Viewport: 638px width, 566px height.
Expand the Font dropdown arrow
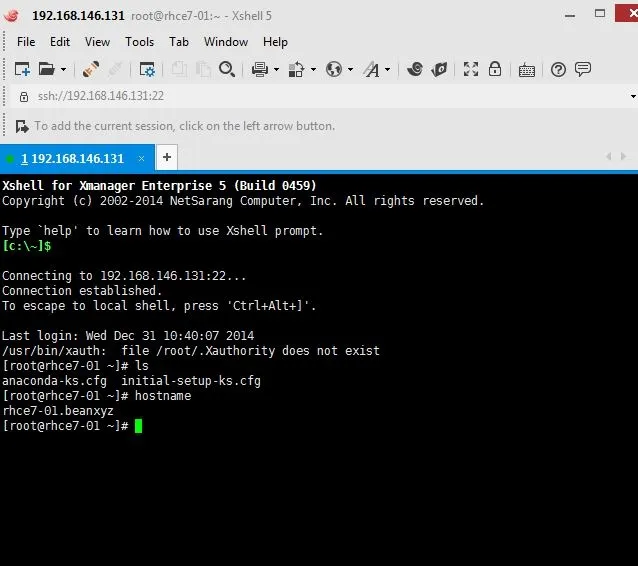[387, 70]
